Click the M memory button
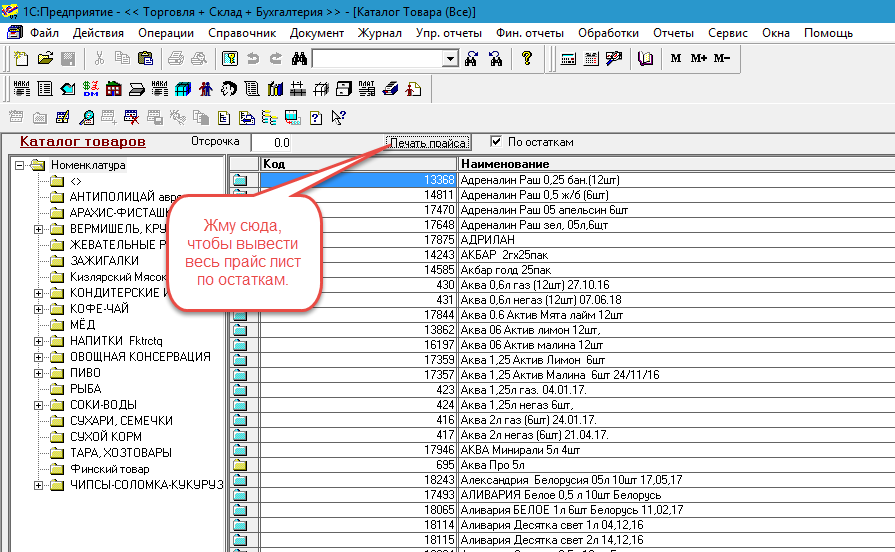Viewport: 895px width, 552px height. [676, 58]
